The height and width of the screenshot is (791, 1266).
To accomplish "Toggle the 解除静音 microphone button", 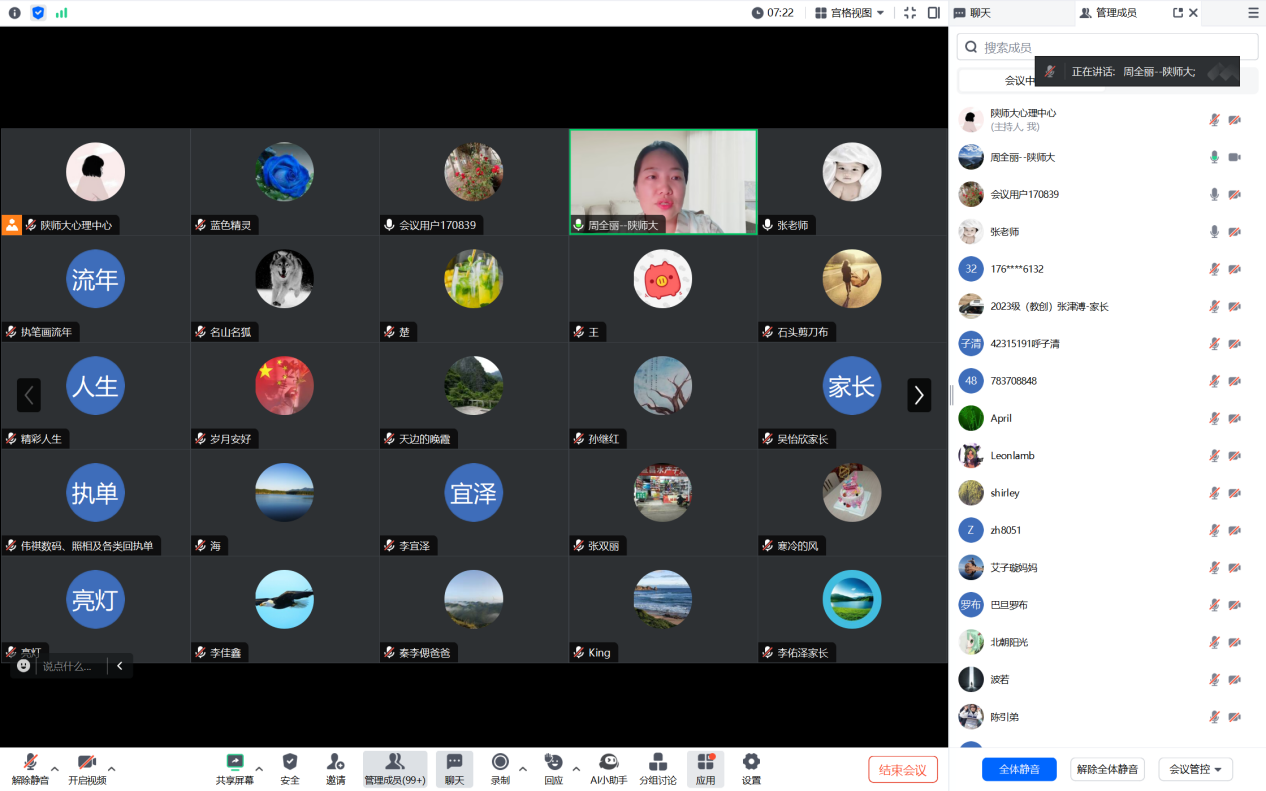I will [30, 768].
